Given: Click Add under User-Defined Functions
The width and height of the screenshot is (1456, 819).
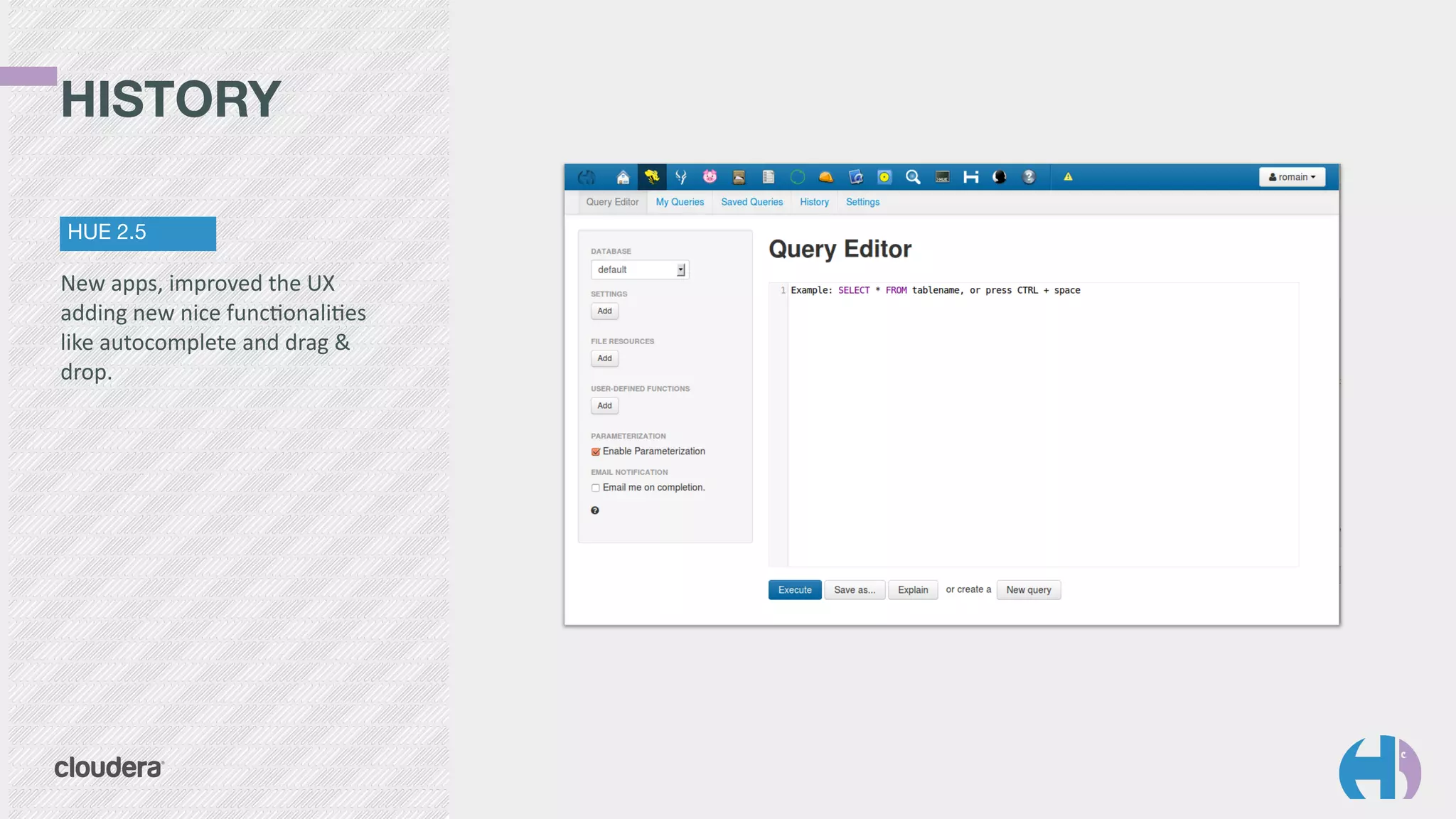Looking at the screenshot, I should (x=604, y=406).
